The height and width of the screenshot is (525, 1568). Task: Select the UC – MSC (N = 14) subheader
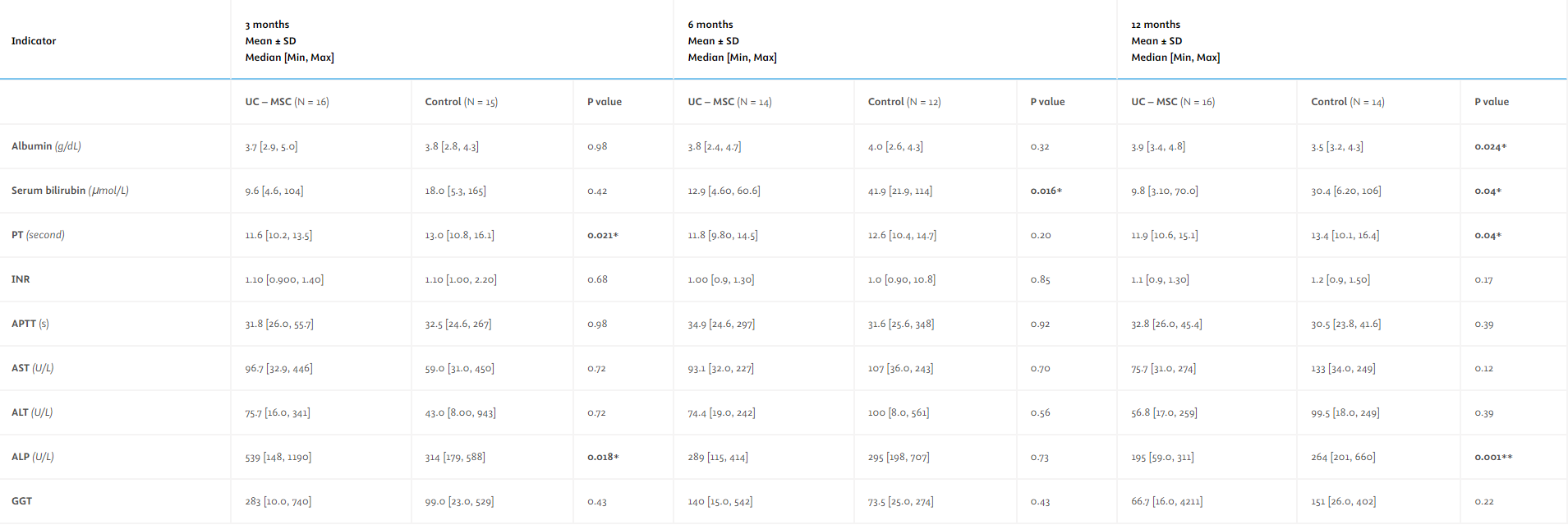729,102
